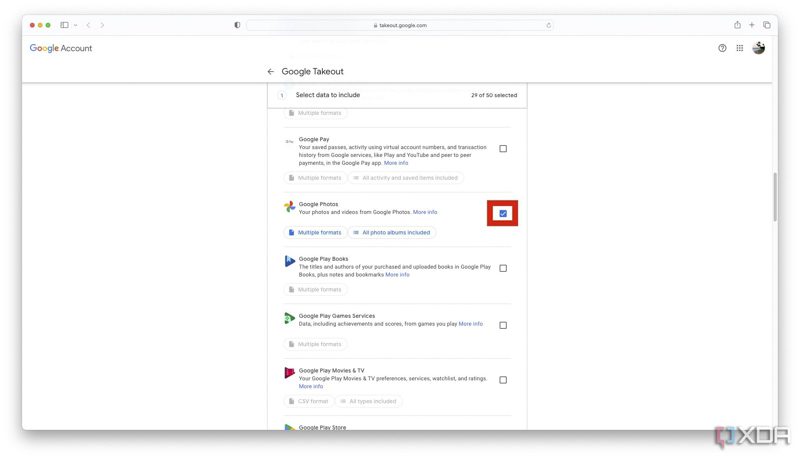Go back with the Google Takeout arrow
The image size is (800, 459).
point(270,71)
